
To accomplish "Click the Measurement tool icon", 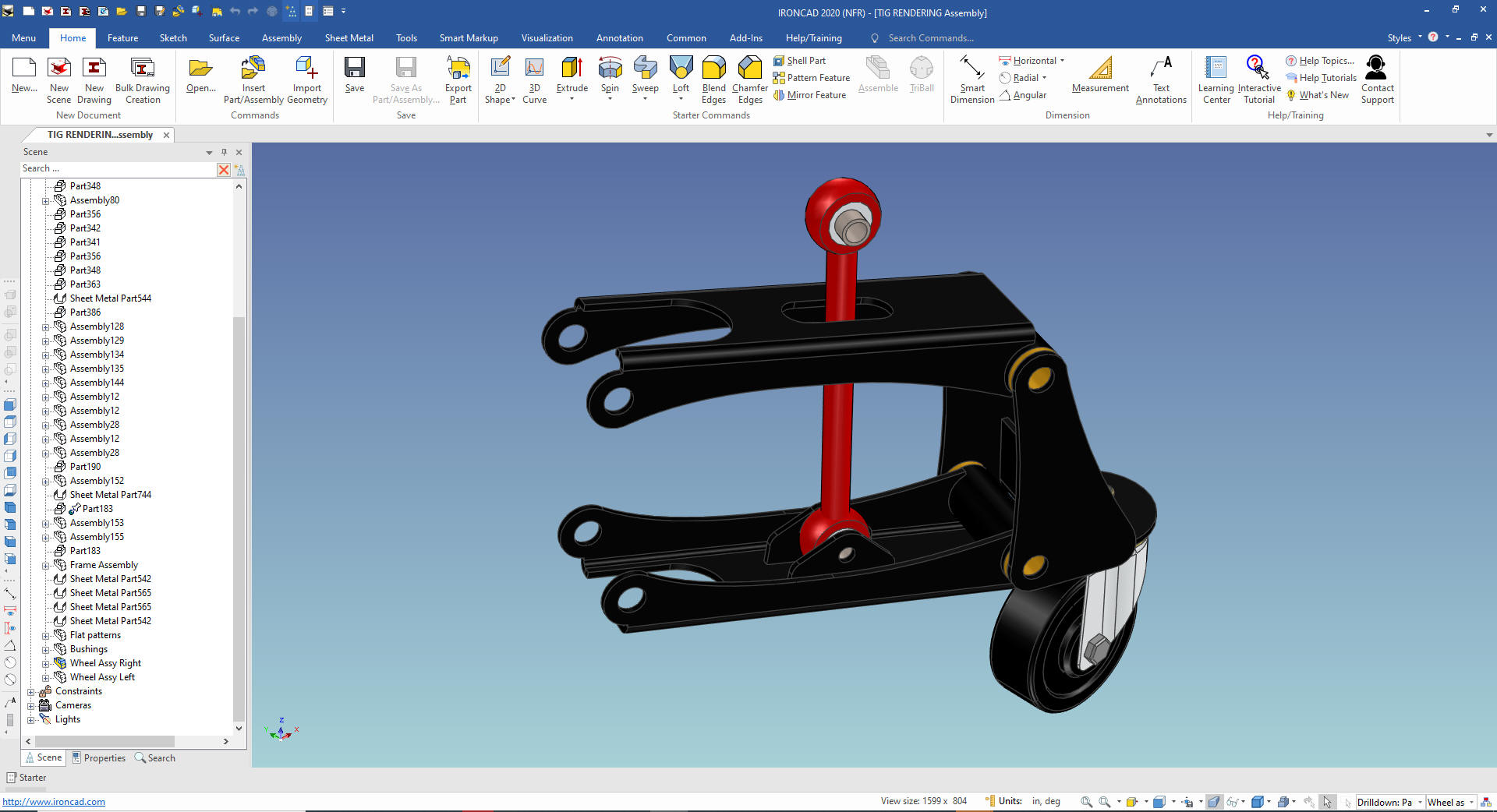I will pos(1099,69).
